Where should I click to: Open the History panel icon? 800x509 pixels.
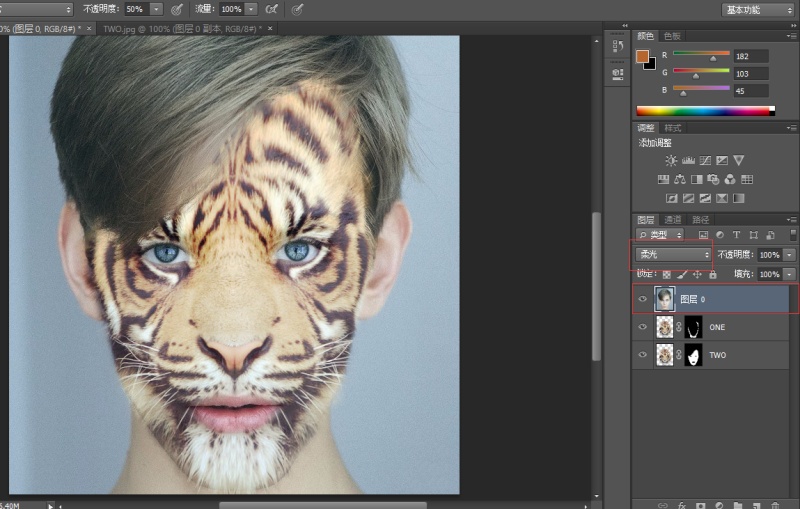pos(618,46)
